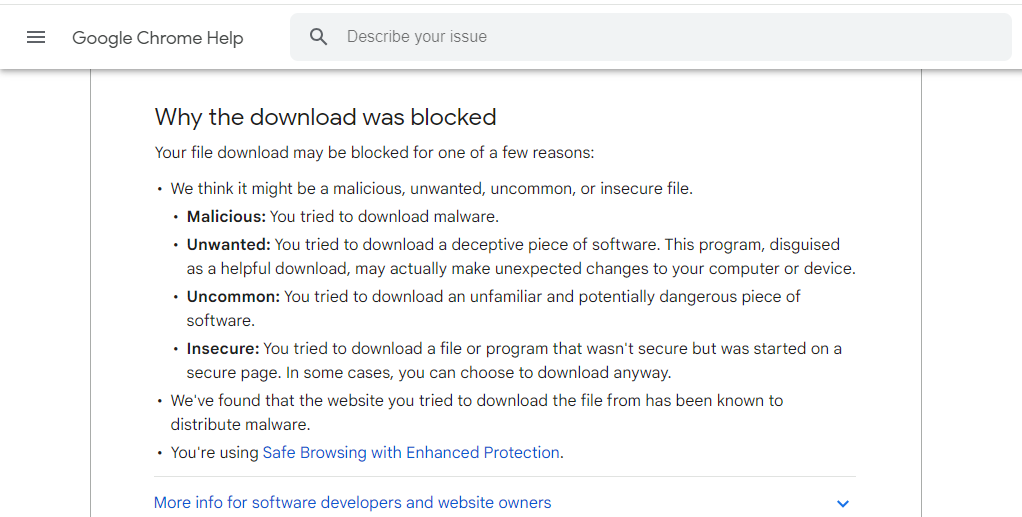The height and width of the screenshot is (517, 1022).
Task: Click the 'We've found that the website' bullet
Action: tap(476, 412)
